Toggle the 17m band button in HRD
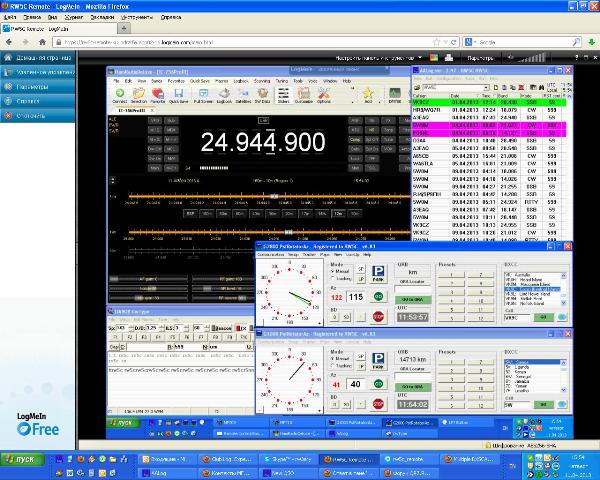 [x=305, y=214]
